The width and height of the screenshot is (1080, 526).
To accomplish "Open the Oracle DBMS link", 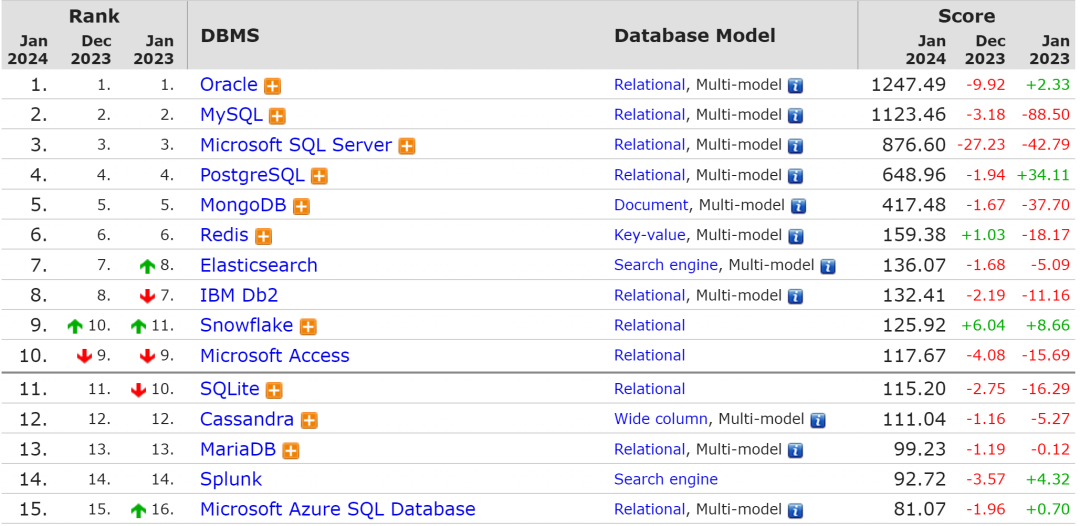I will [229, 85].
